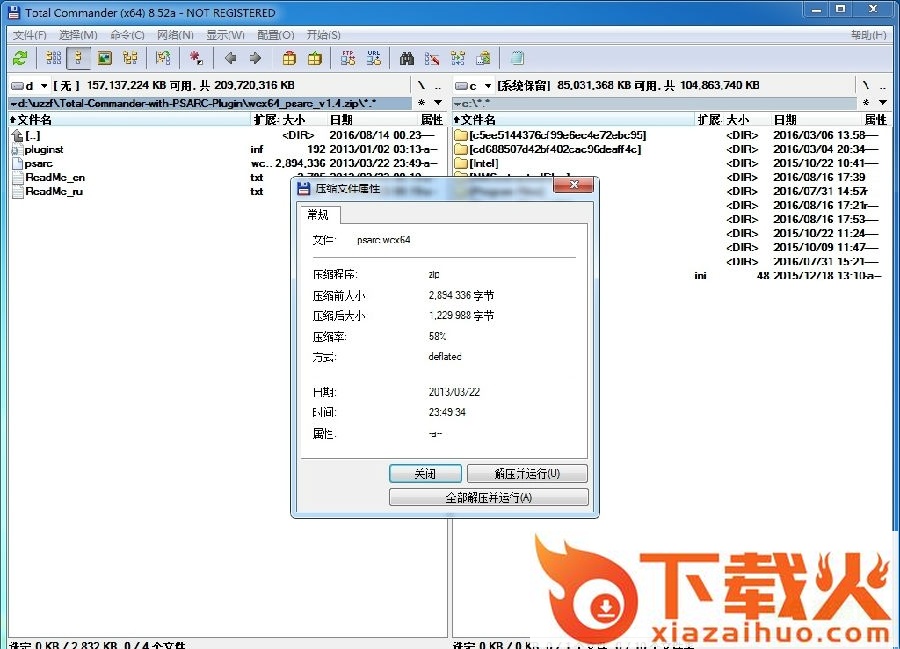Open the FTP connect toolbar icon
900x649 pixels.
point(348,58)
